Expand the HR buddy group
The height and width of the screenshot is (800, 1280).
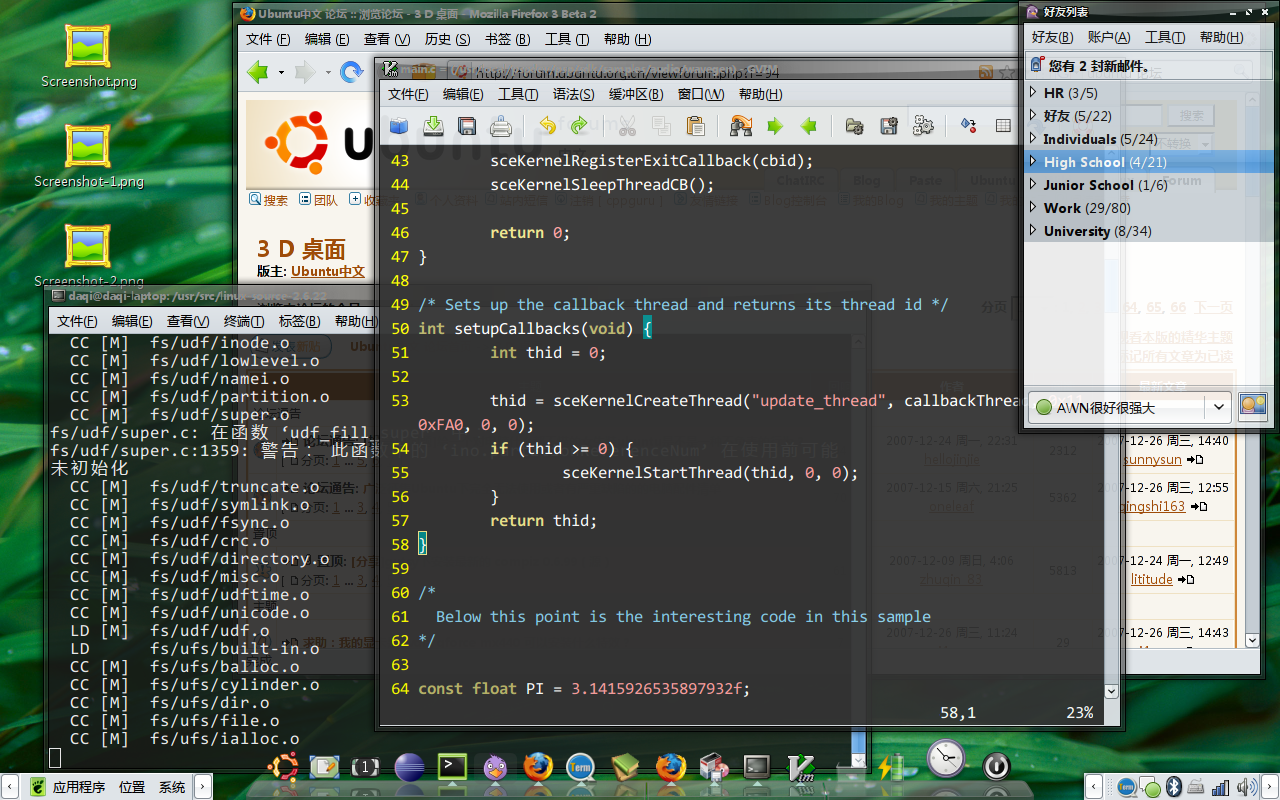[x=1034, y=93]
